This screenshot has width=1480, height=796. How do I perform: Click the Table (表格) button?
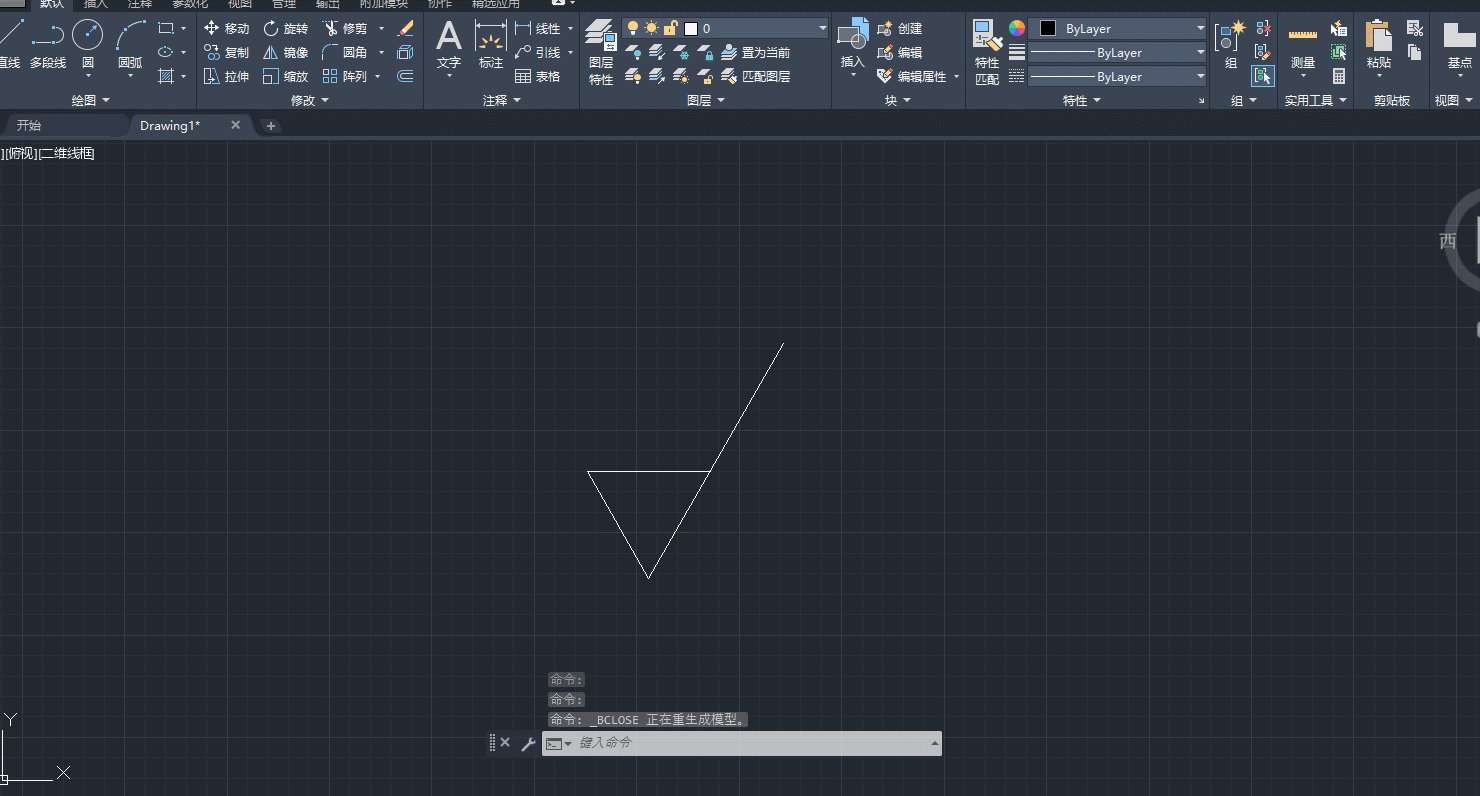point(537,76)
